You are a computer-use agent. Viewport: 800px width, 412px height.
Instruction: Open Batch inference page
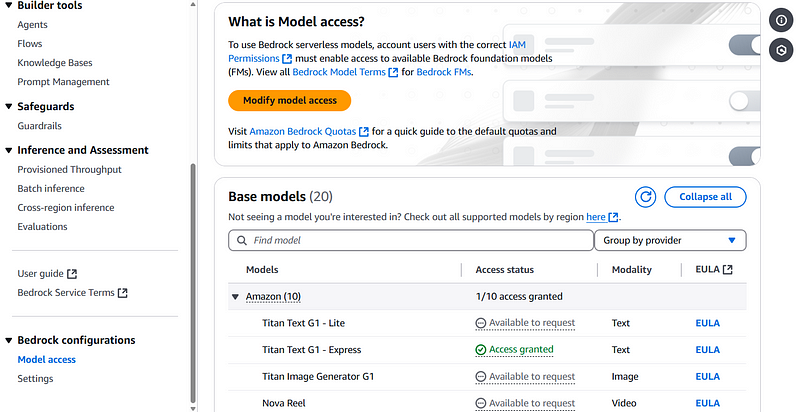tap(51, 189)
